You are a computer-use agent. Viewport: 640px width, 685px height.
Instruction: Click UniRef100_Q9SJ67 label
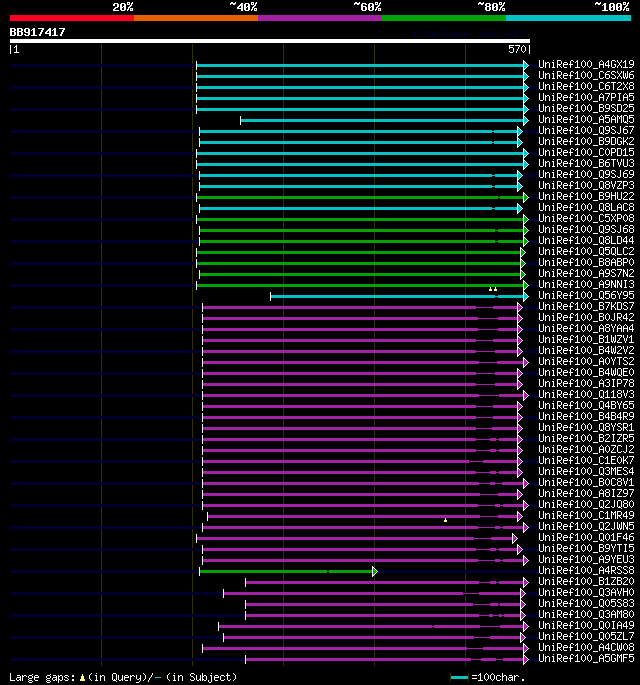coord(586,130)
